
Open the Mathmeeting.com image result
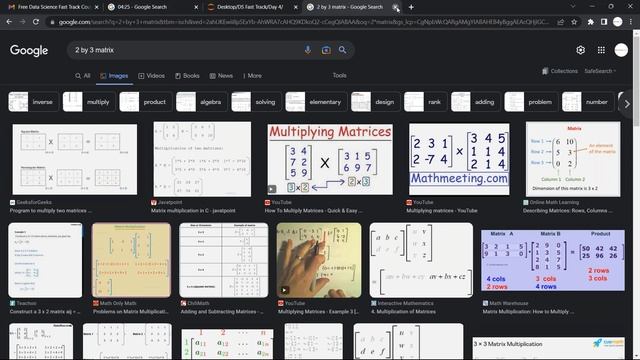point(459,159)
